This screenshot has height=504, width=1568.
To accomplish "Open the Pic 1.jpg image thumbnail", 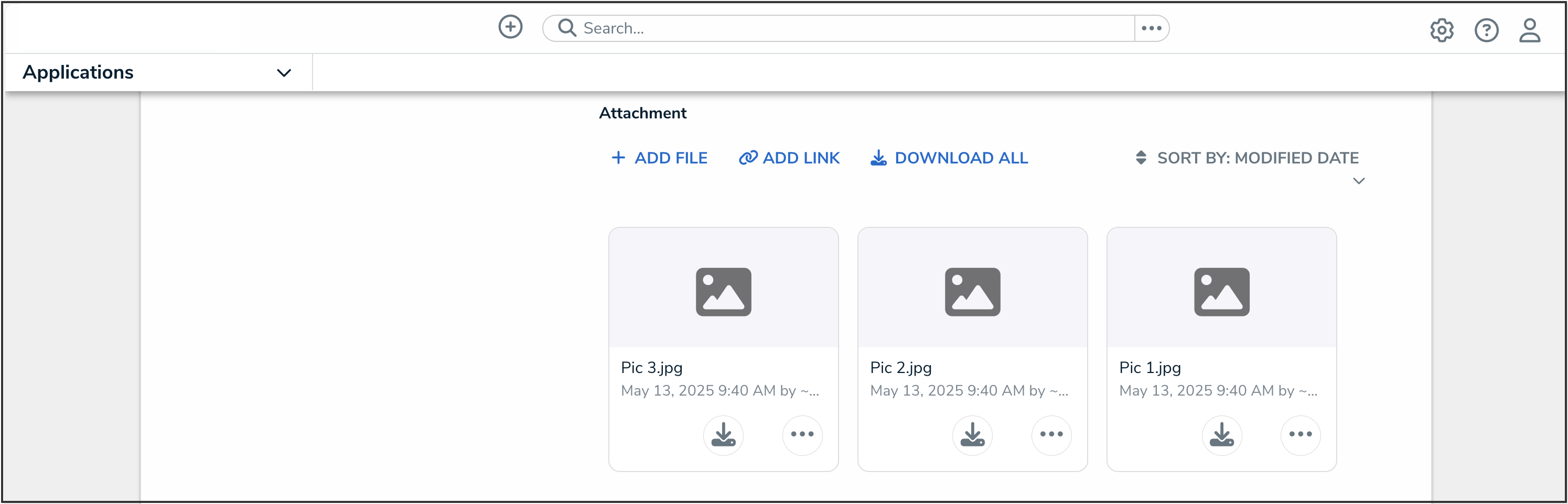I will pos(1221,292).
